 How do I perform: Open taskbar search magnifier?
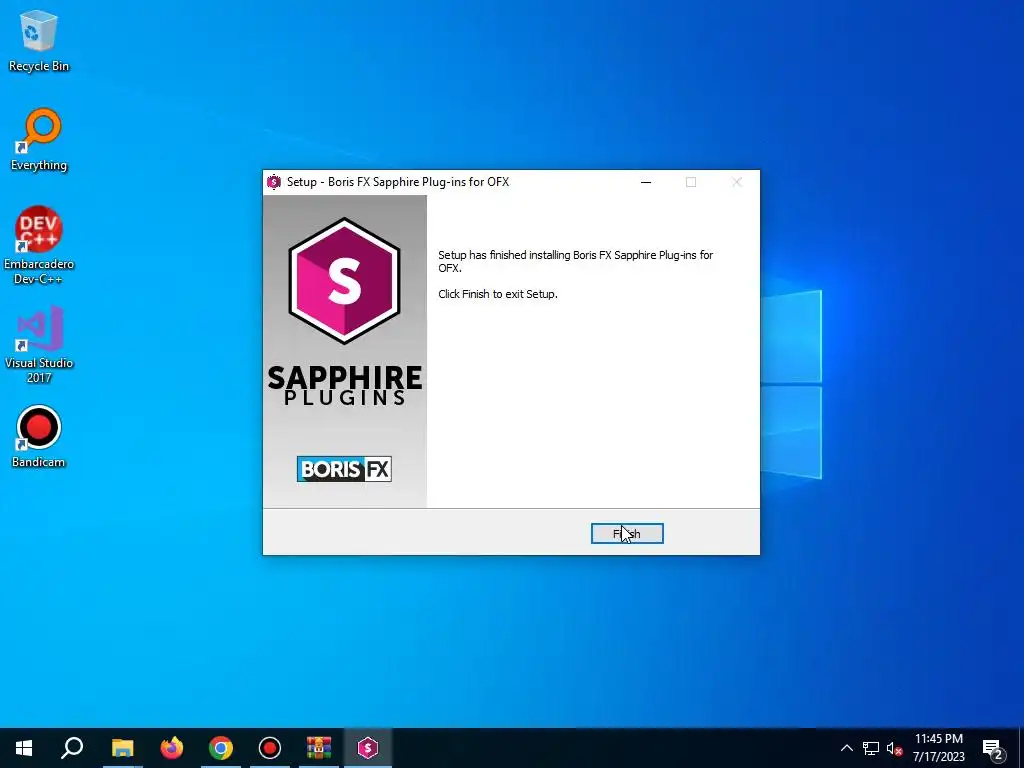[72, 748]
